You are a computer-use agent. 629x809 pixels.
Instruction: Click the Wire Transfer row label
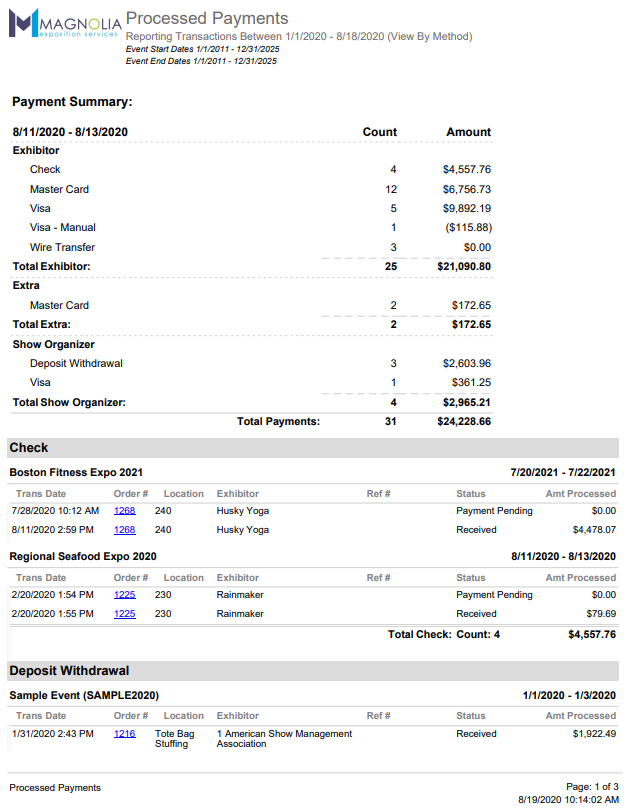[62, 247]
